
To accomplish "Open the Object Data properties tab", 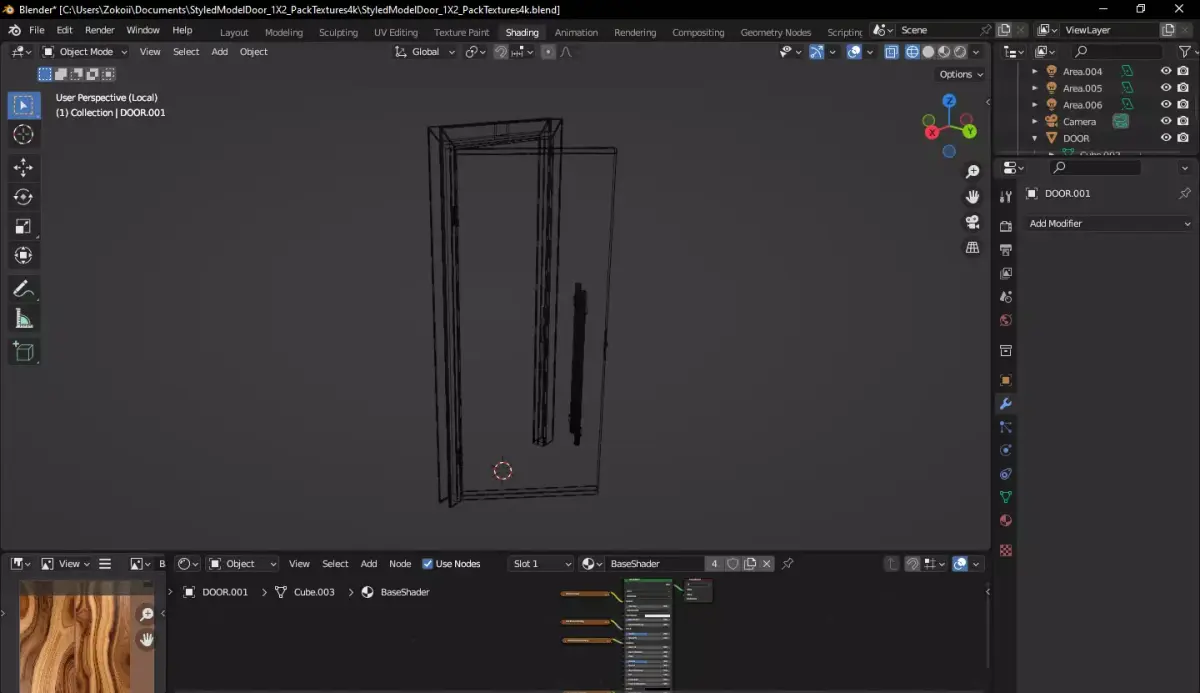I will pos(1006,497).
